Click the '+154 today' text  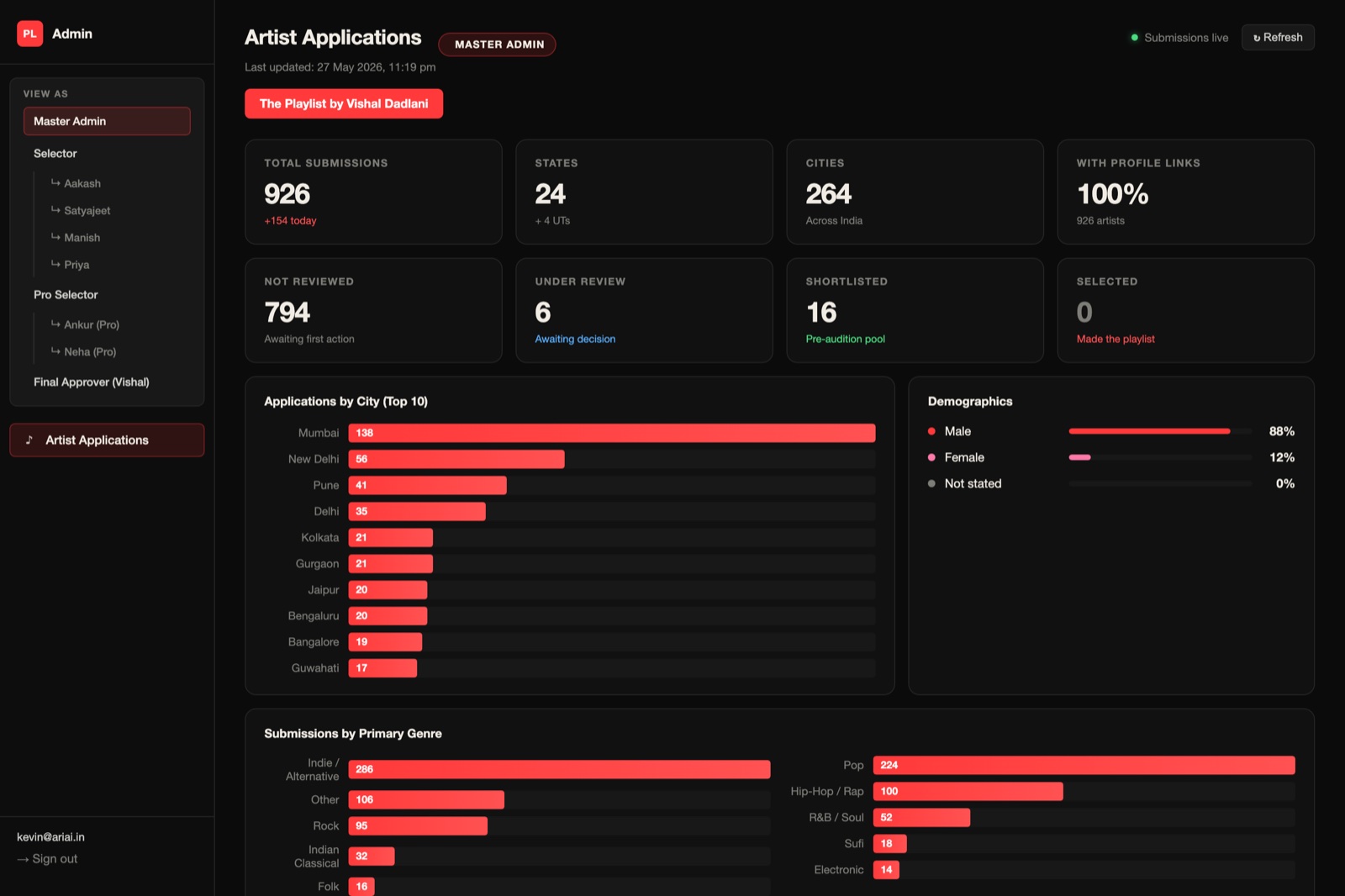[290, 220]
